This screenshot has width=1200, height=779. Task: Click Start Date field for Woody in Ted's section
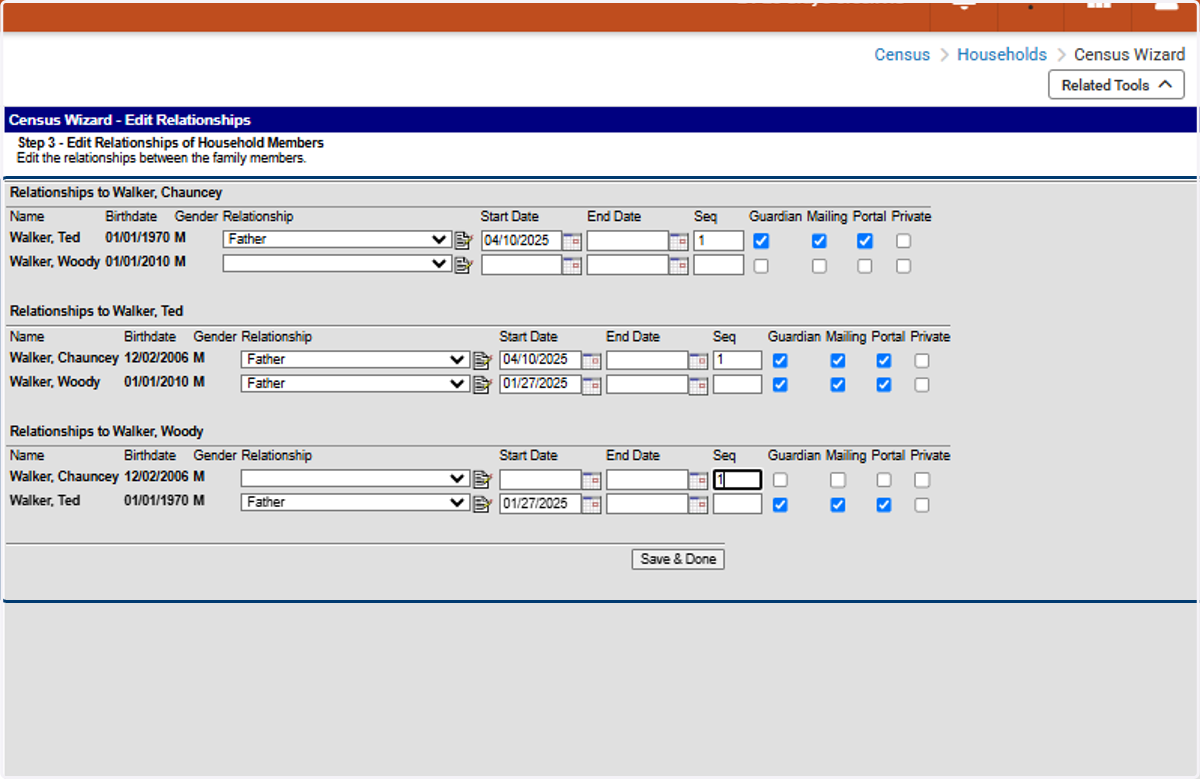[x=541, y=384]
